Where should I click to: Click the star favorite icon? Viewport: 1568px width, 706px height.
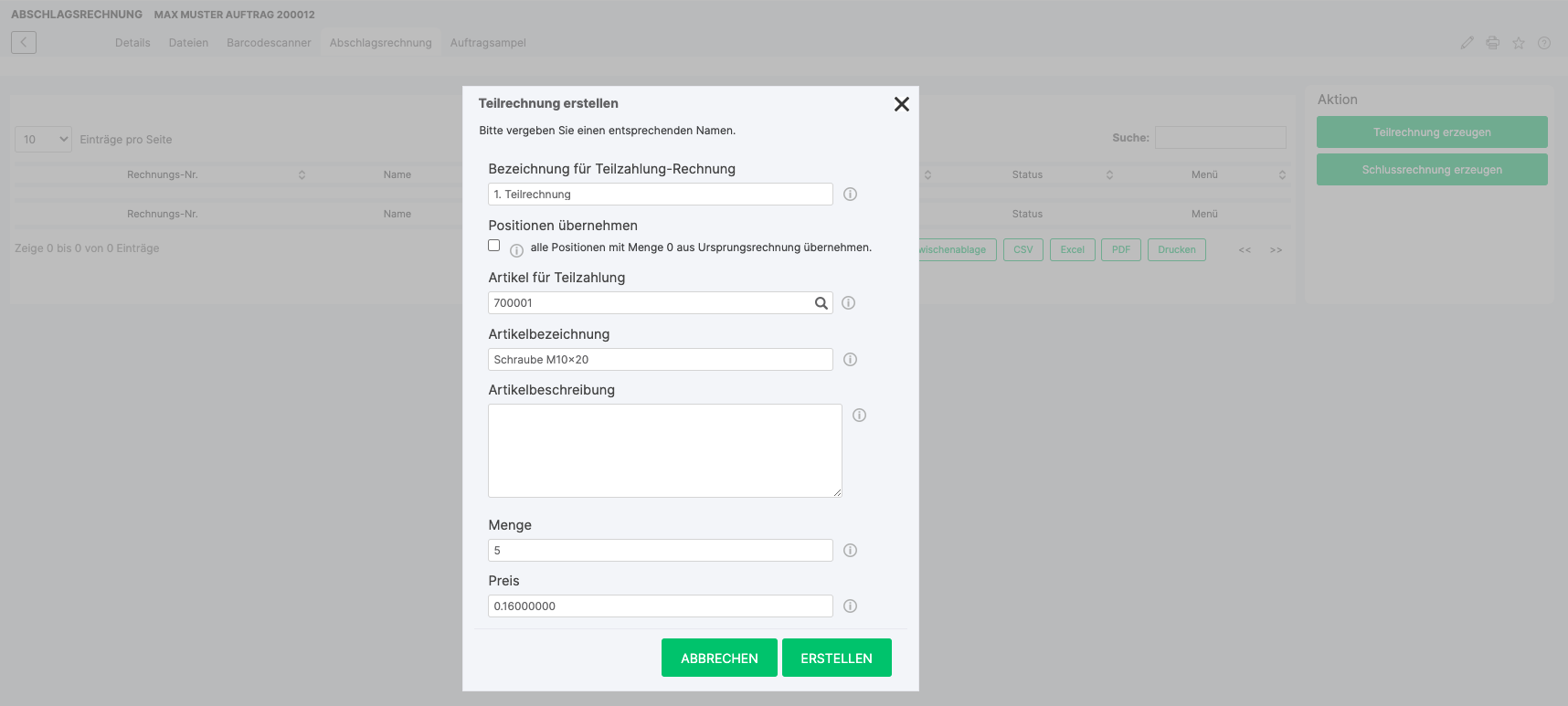1519,43
